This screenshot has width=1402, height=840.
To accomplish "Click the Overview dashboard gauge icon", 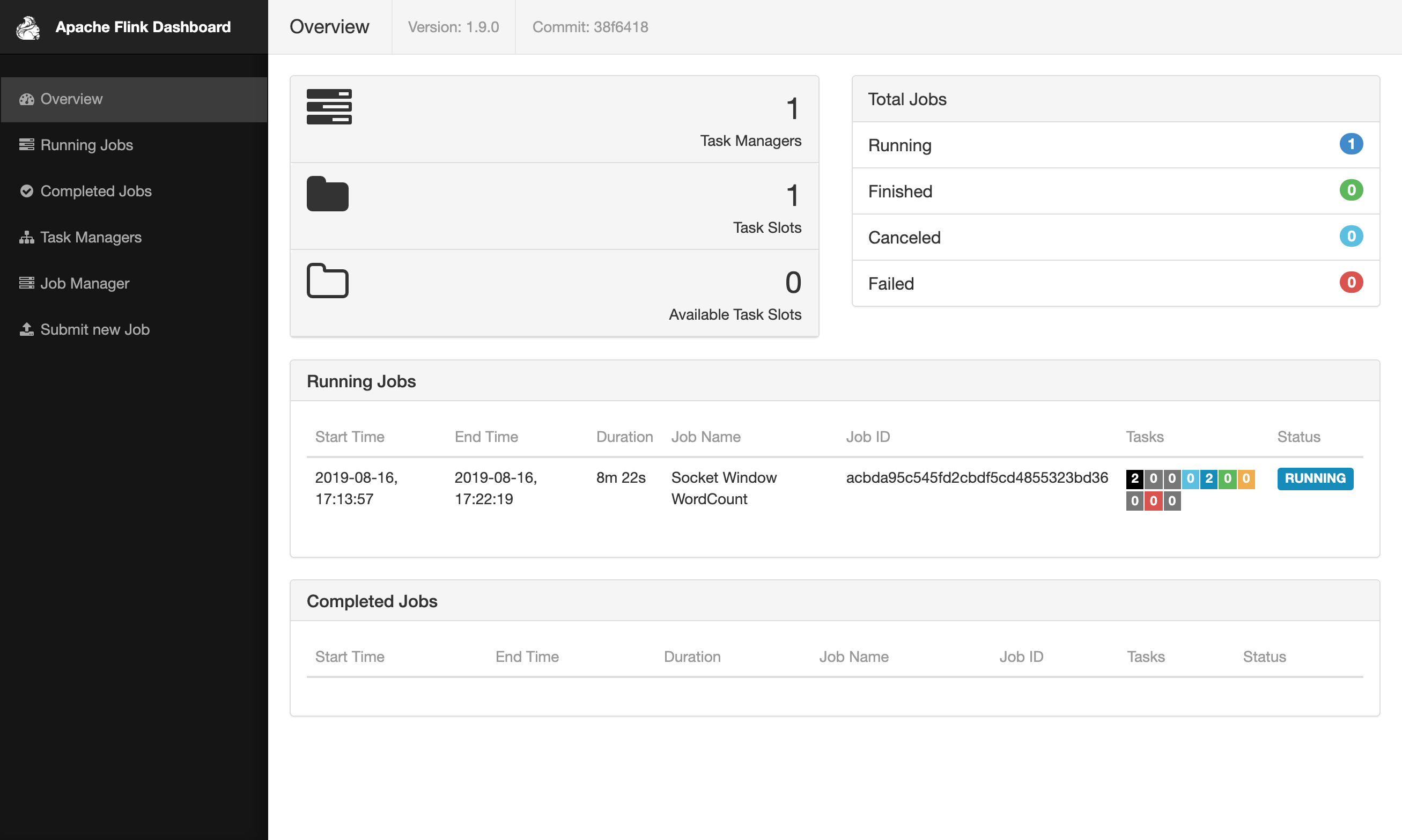I will click(x=27, y=99).
